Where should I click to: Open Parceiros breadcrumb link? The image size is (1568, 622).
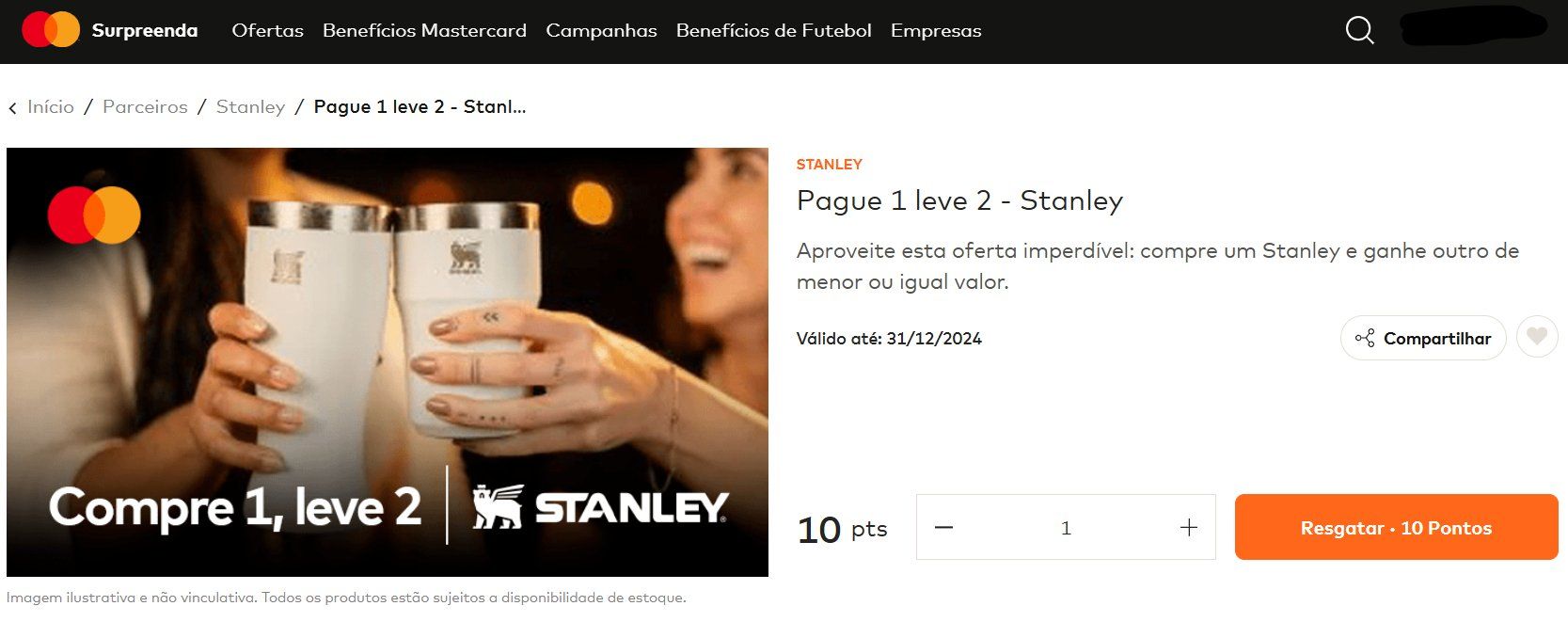(145, 106)
